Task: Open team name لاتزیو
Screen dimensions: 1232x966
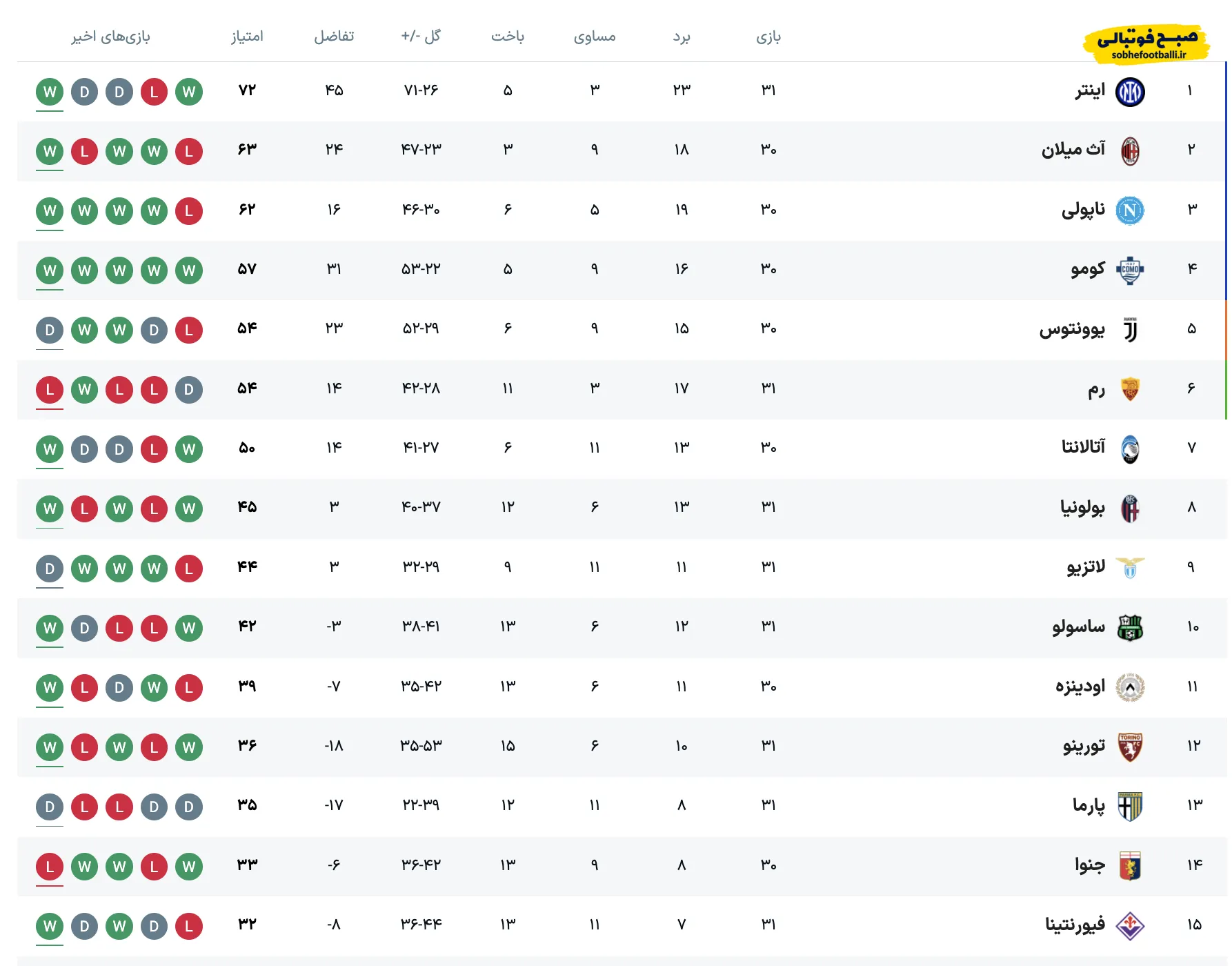Action: pyautogui.click(x=1086, y=567)
